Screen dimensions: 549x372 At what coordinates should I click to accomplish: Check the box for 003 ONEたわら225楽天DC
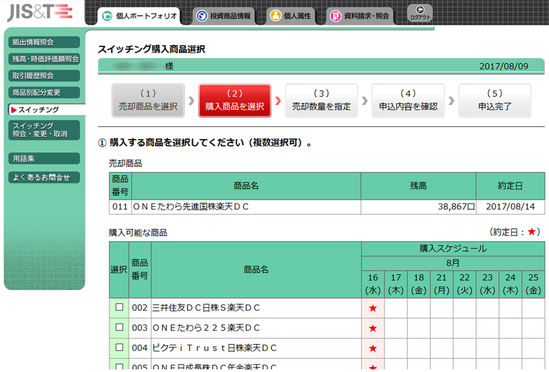point(119,327)
